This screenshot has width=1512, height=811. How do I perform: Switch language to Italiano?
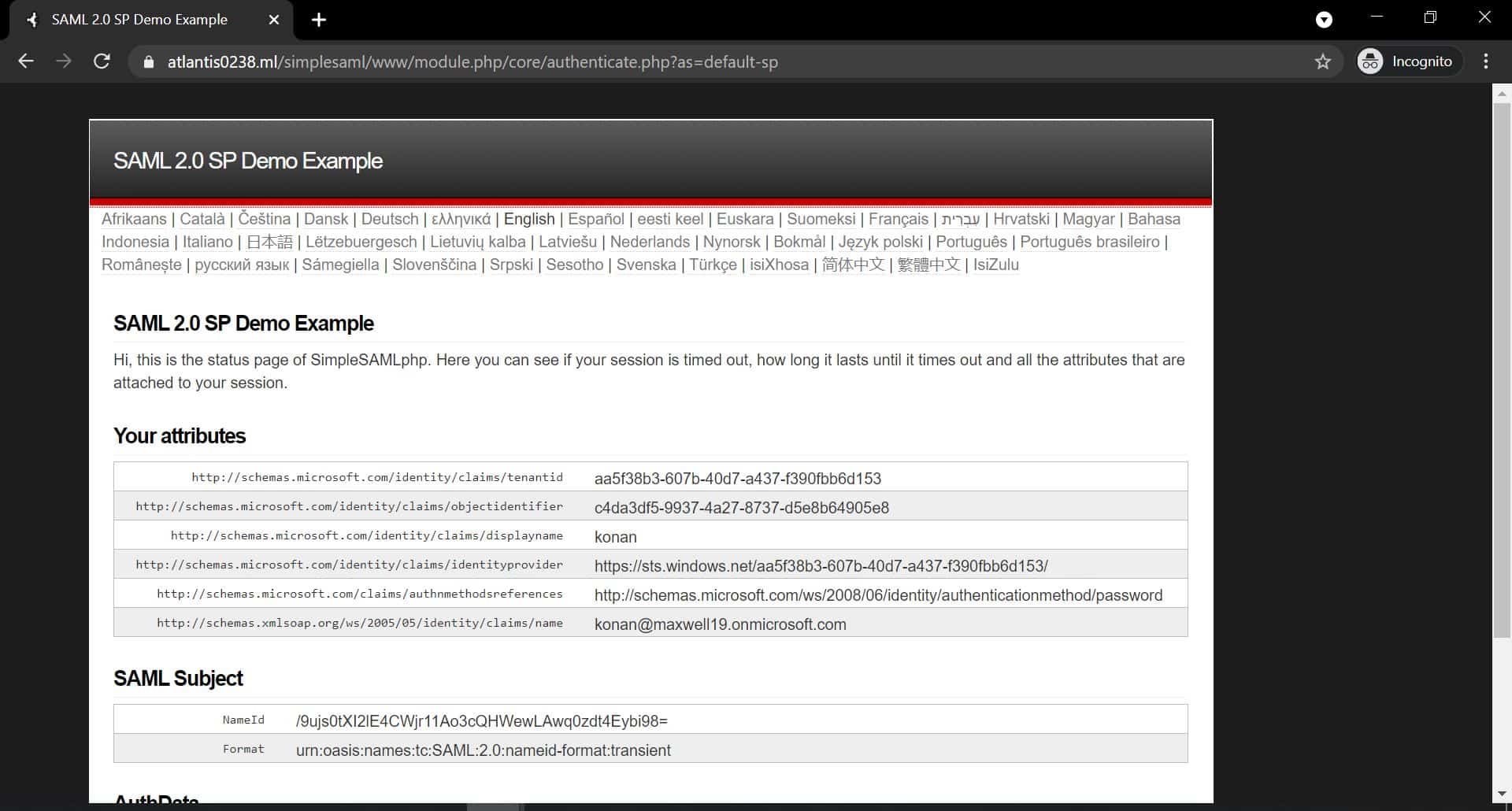click(x=208, y=242)
